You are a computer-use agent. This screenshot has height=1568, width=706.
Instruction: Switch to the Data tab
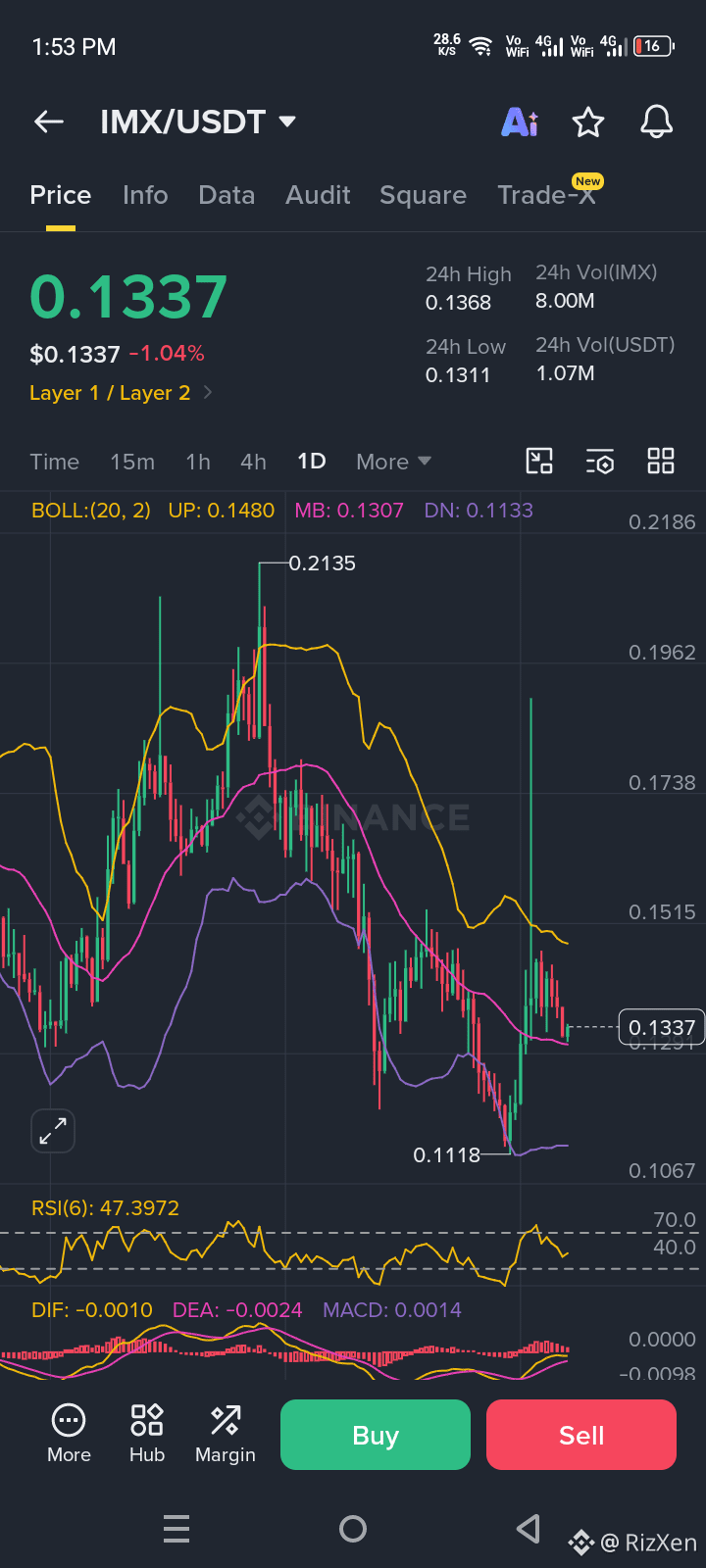(227, 195)
